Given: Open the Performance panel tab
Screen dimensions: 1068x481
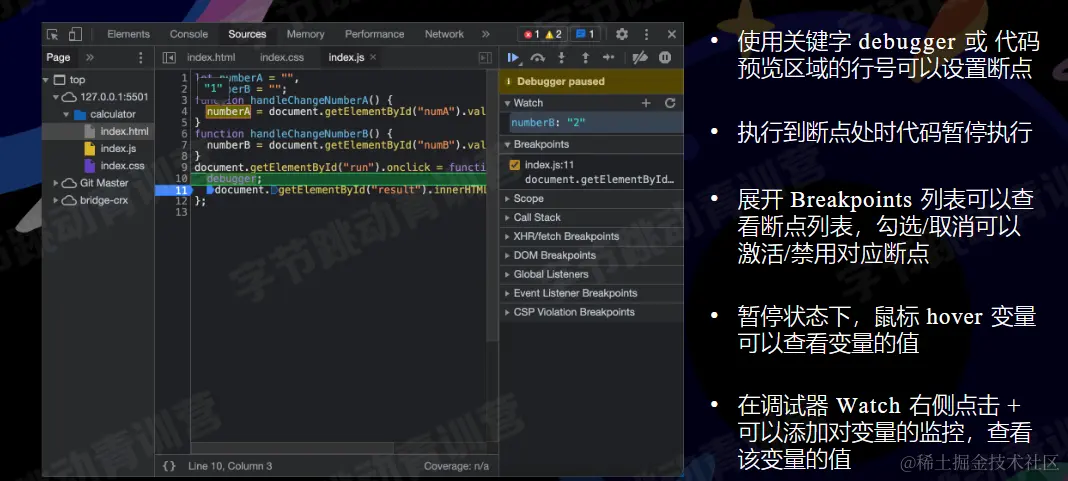Looking at the screenshot, I should (375, 34).
